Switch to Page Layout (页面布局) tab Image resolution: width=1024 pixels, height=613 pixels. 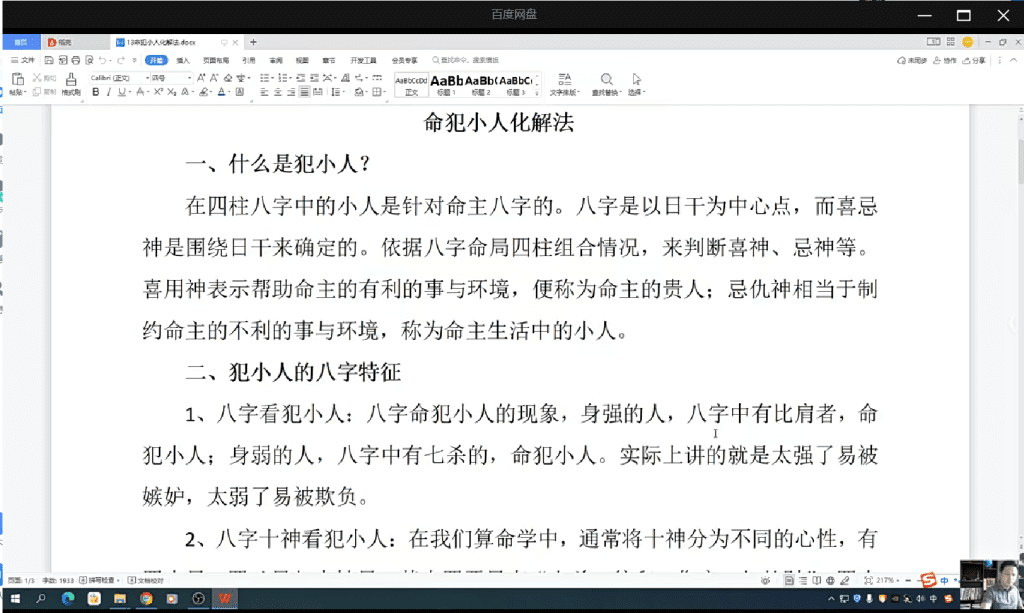tap(215, 60)
